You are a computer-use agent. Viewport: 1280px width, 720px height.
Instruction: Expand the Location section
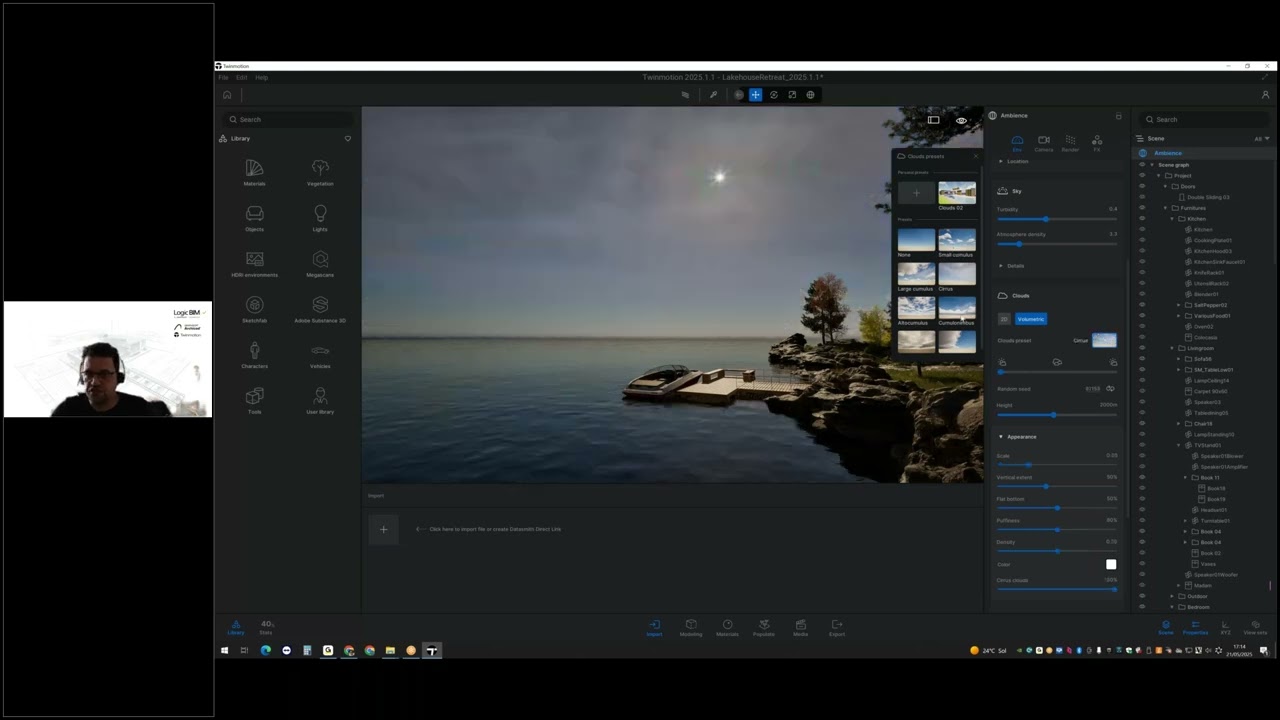1001,161
